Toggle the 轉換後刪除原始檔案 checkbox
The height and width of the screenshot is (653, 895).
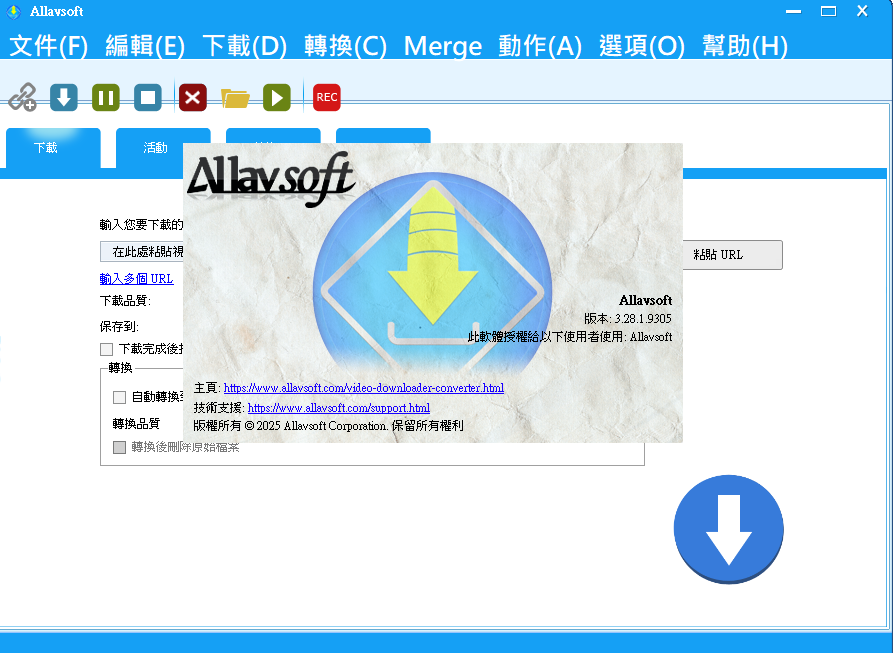[x=119, y=447]
